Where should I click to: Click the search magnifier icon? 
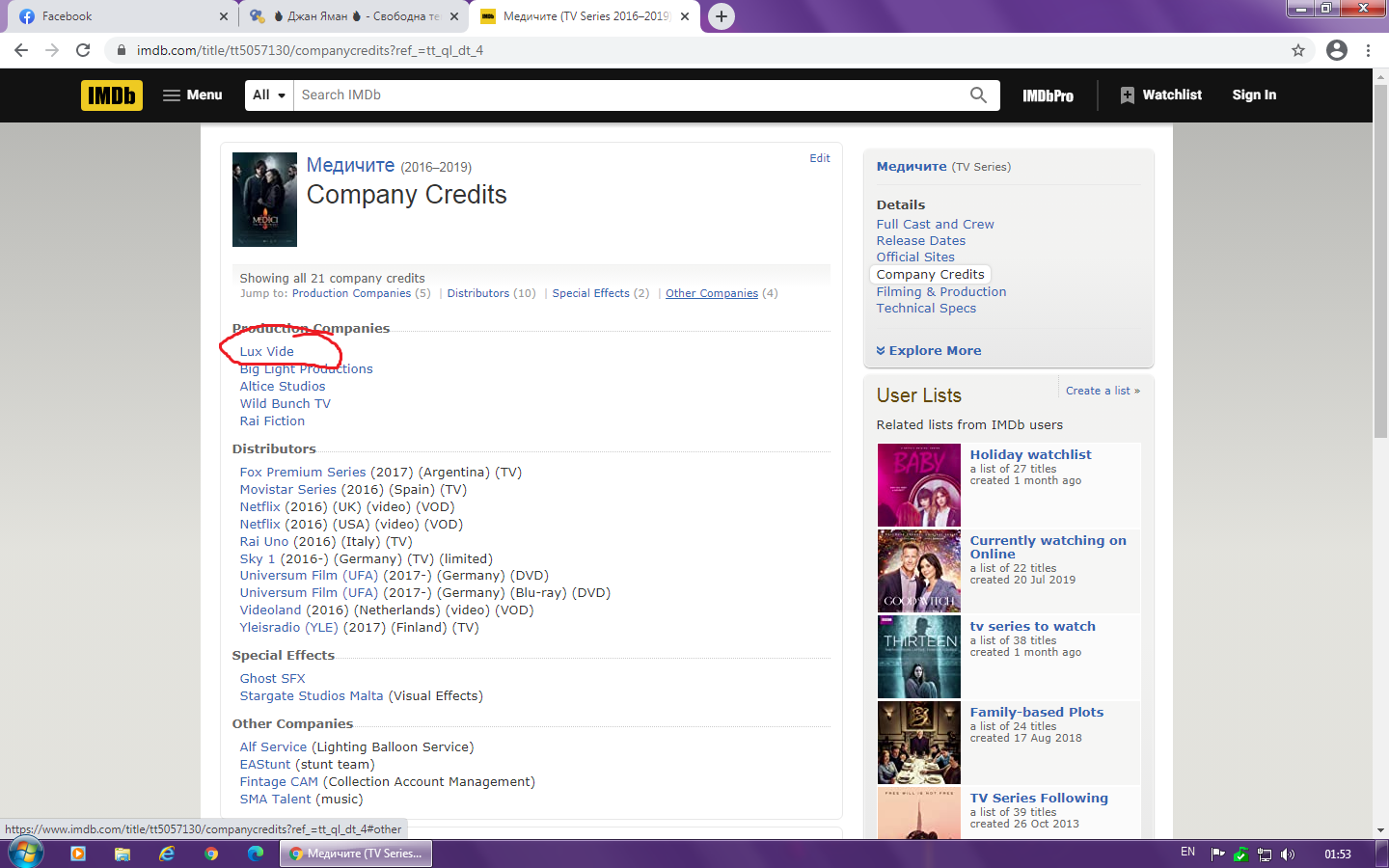tap(978, 95)
